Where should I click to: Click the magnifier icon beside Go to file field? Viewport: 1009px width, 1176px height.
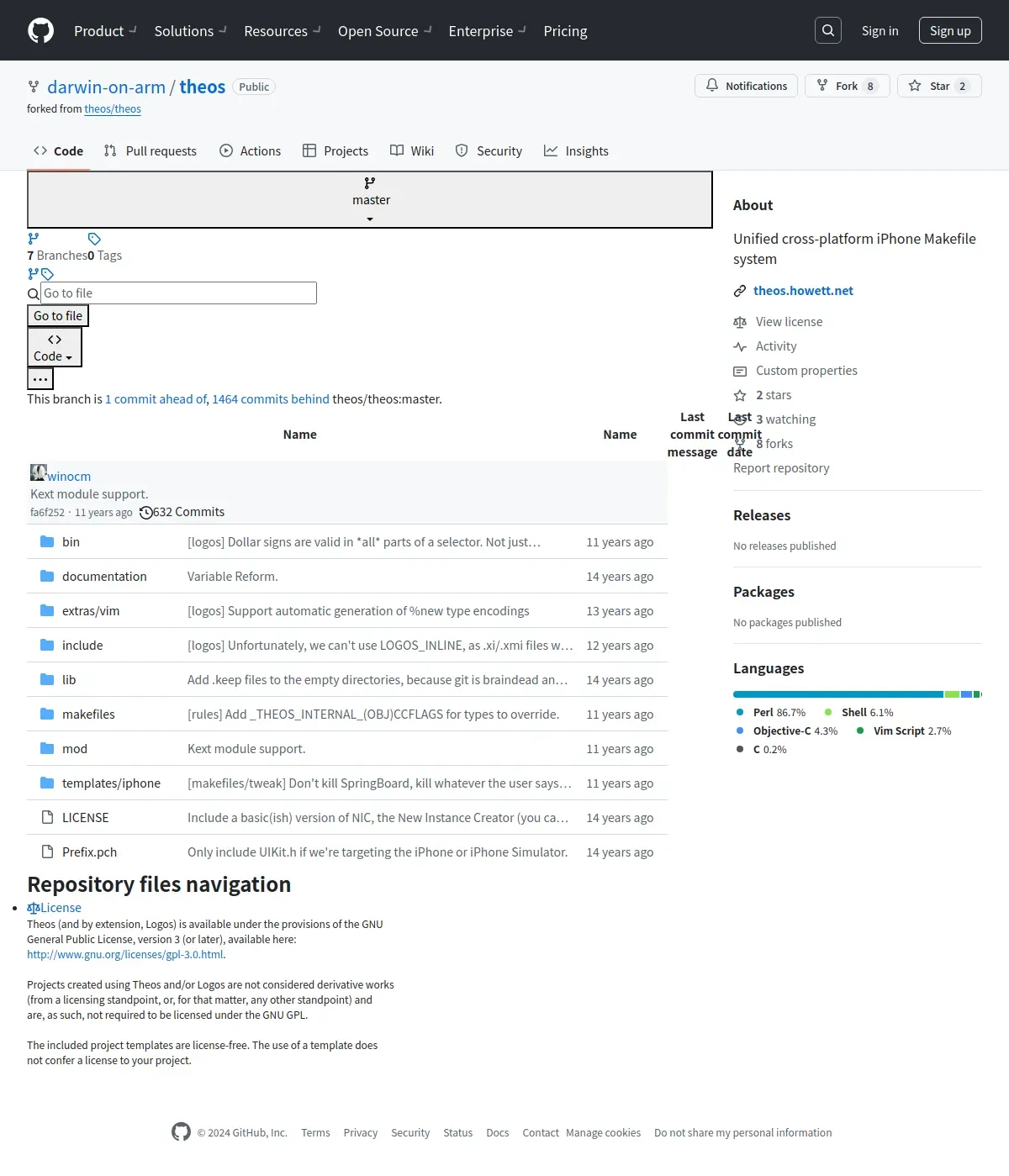34,293
